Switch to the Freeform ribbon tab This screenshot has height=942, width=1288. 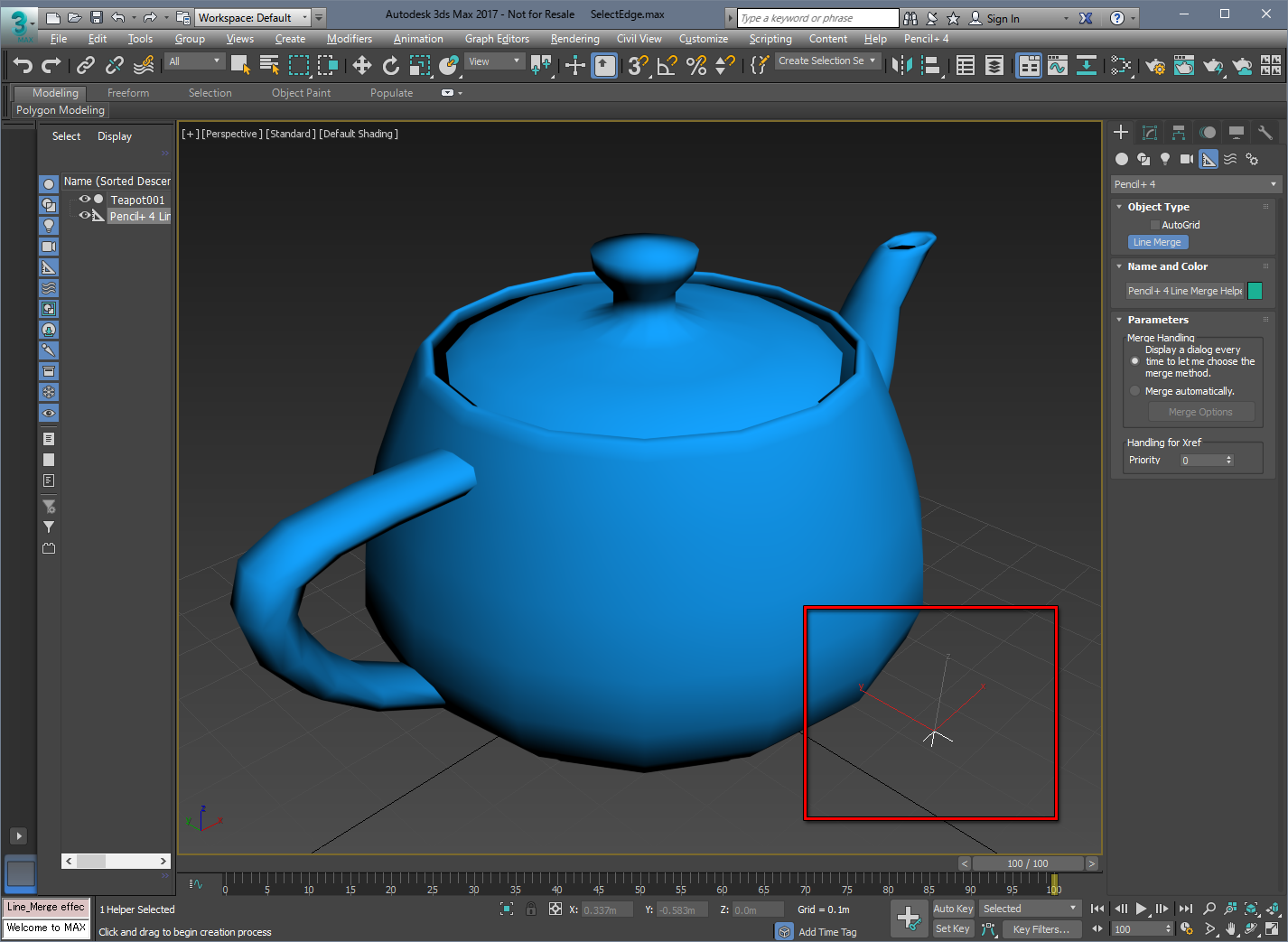[128, 93]
